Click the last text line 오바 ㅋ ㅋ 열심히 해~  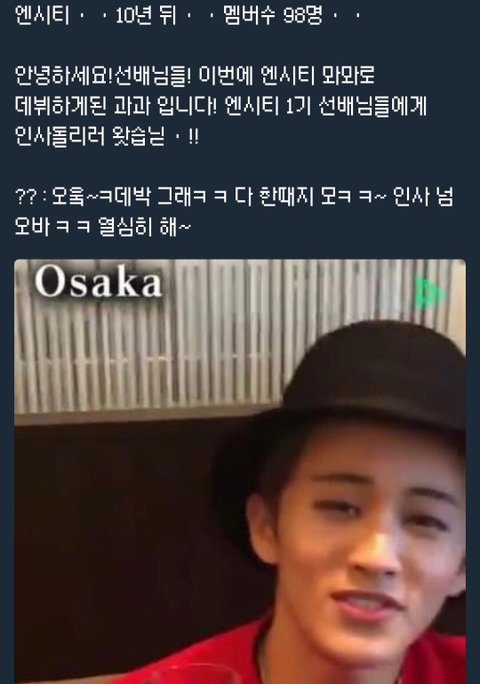(103, 227)
